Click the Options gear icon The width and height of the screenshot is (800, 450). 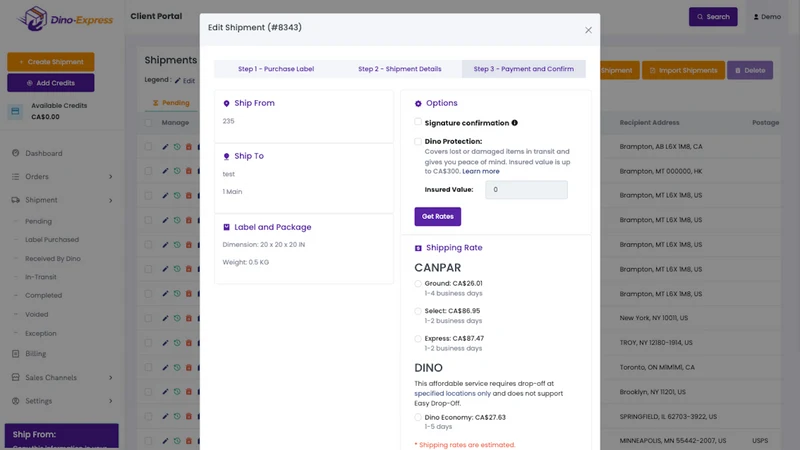click(418, 103)
